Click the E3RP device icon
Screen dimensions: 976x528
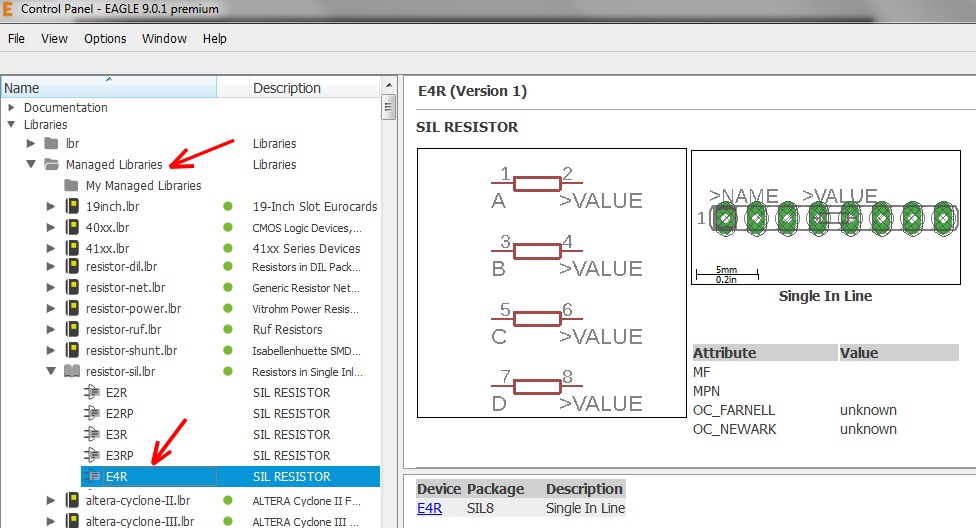tap(92, 455)
